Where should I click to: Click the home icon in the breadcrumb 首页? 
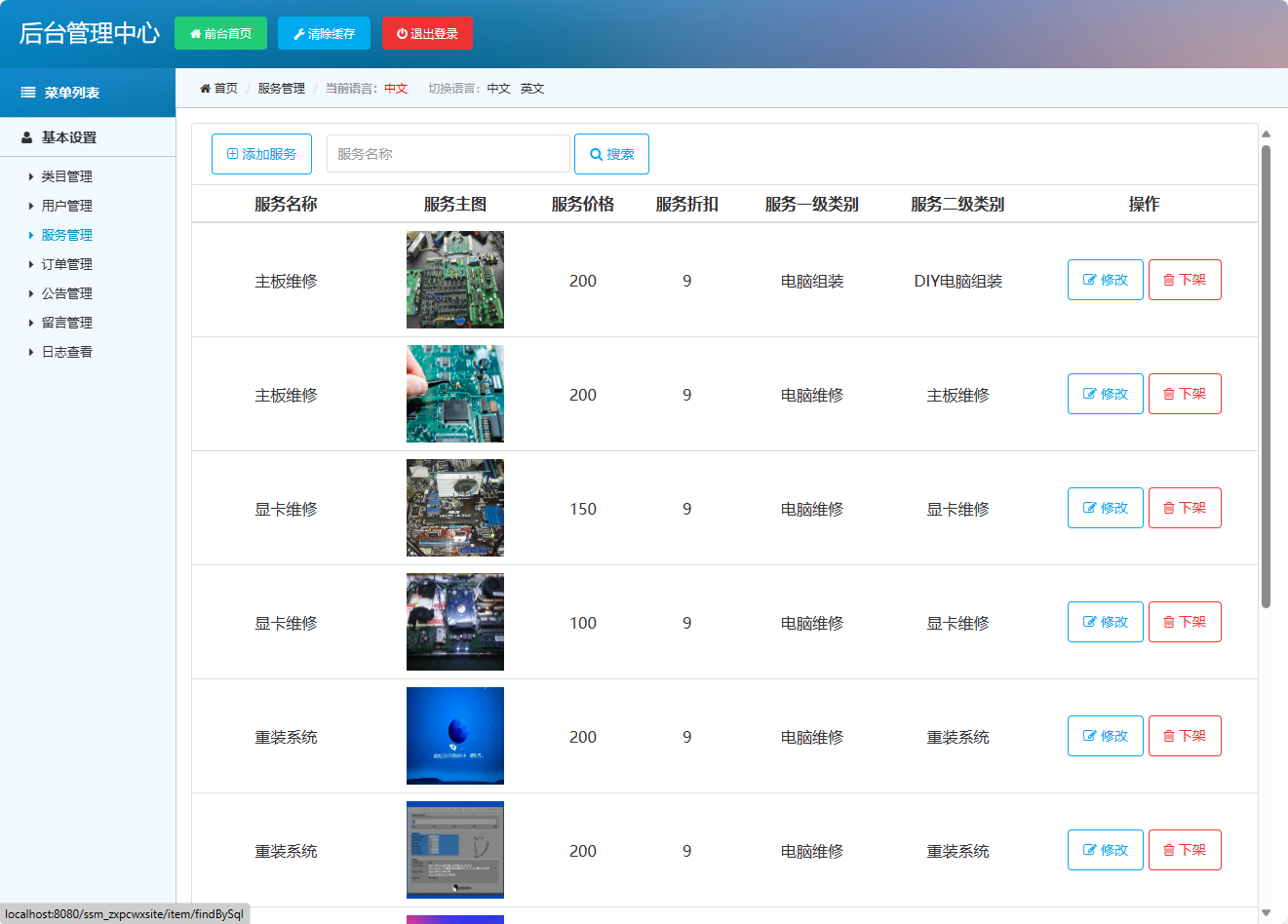pyautogui.click(x=205, y=88)
